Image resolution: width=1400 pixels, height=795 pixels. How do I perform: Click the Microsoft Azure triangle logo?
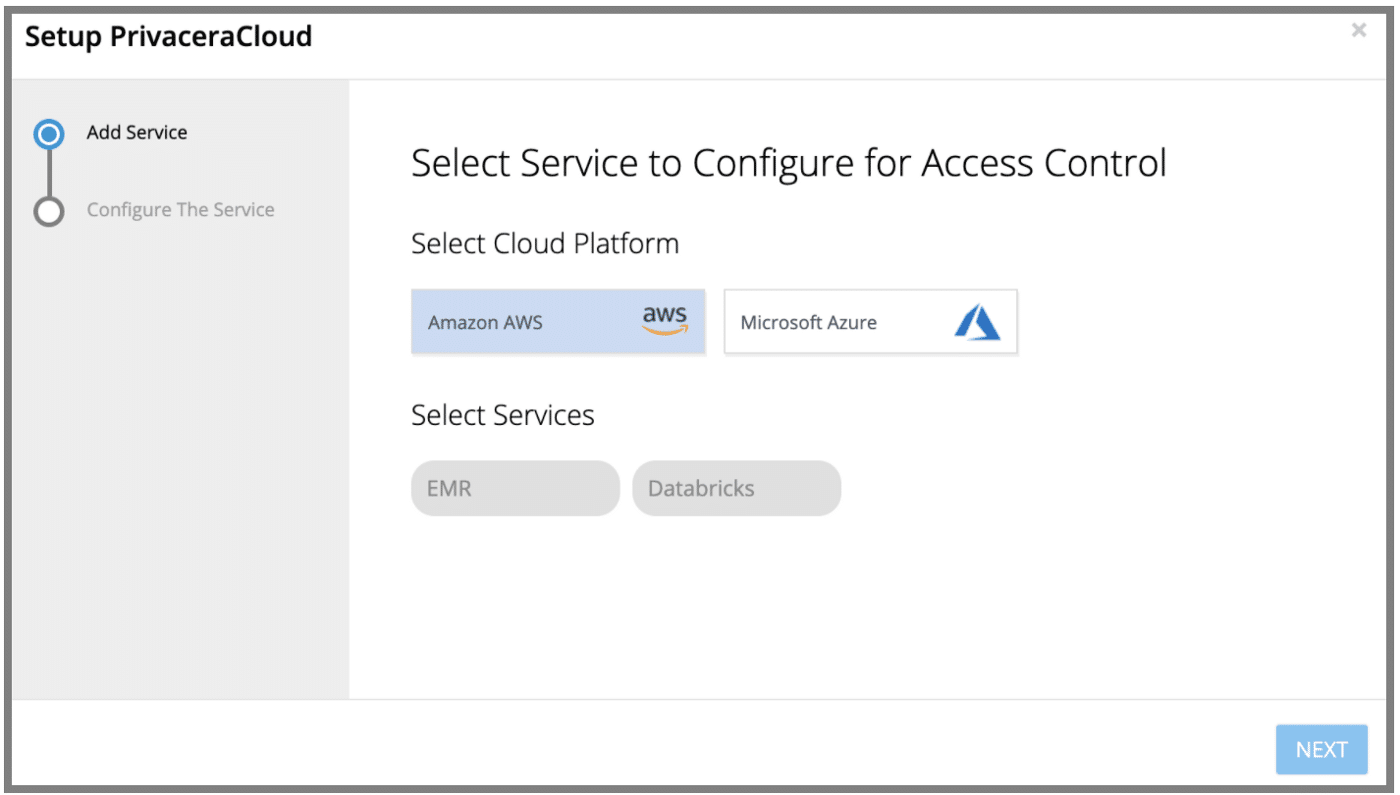pos(978,321)
